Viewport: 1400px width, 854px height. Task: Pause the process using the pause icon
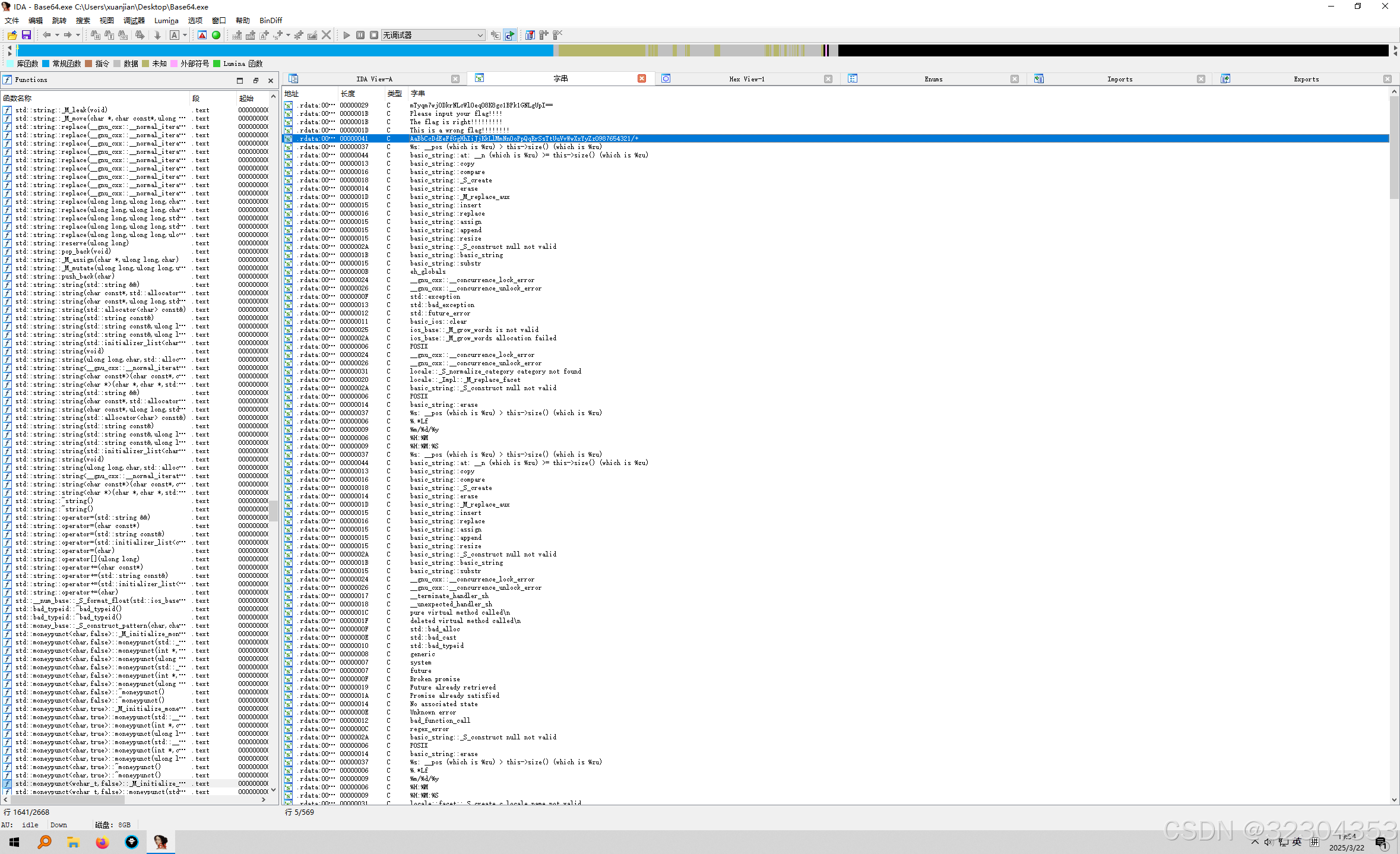360,35
